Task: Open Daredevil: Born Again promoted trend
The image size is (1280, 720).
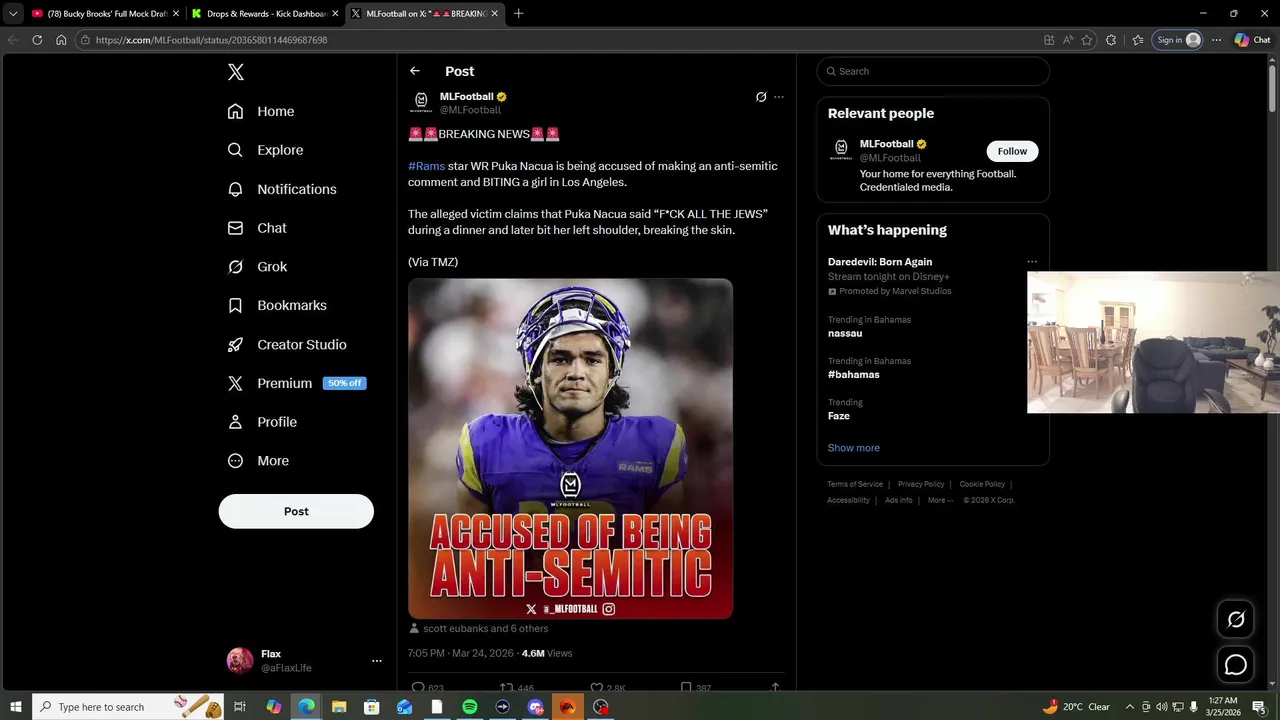Action: click(x=880, y=262)
